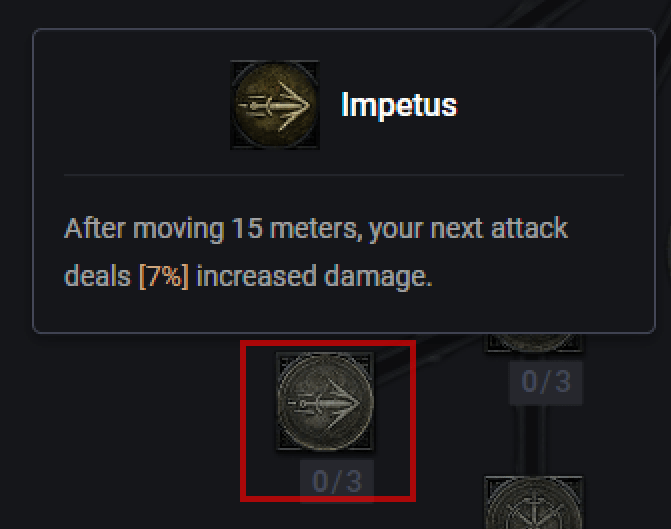Click the "your next attack" phrase
Image resolution: width=671 pixels, height=529 pixels.
(x=468, y=228)
